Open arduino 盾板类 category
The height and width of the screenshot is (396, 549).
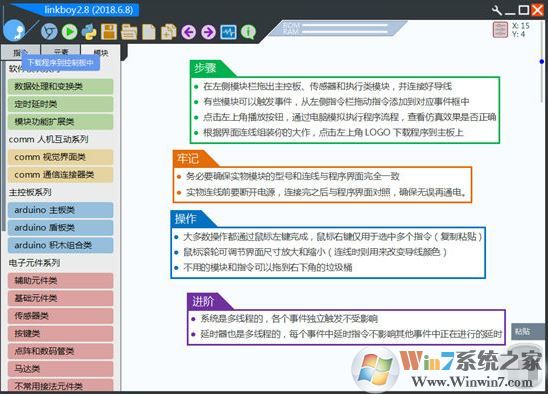click(60, 228)
